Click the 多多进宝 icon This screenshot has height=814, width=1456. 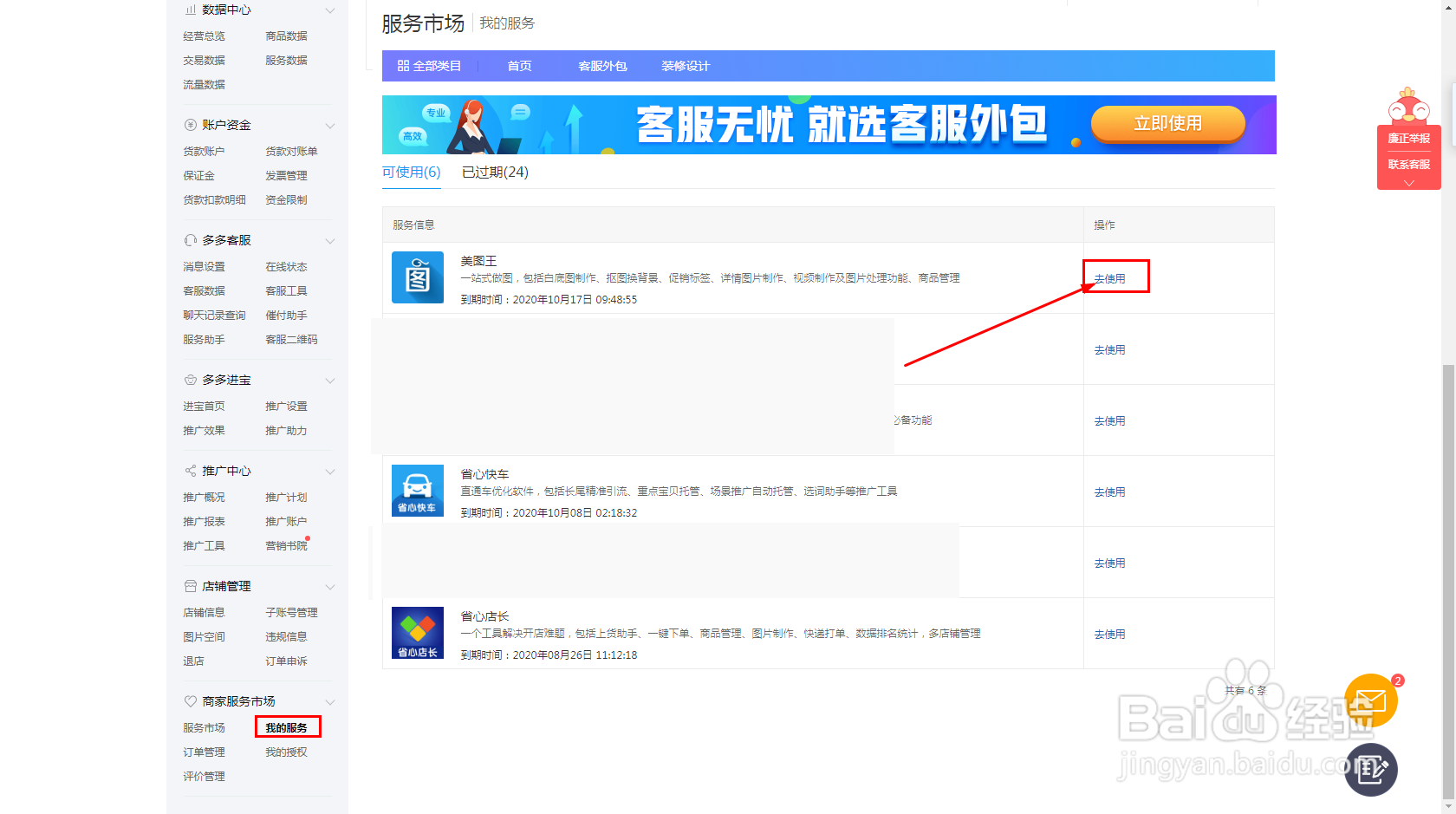pyautogui.click(x=191, y=380)
